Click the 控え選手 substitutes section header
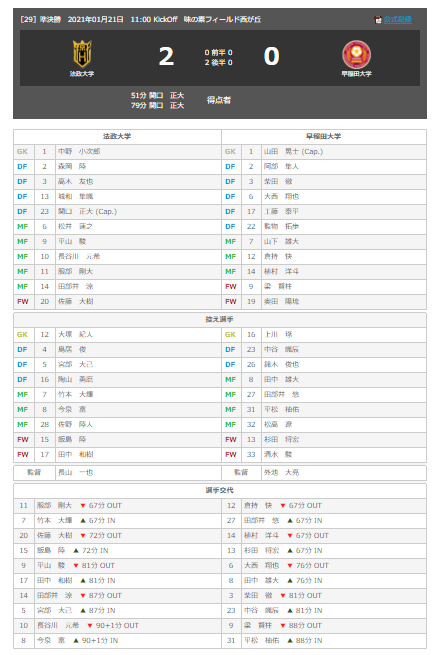440x655 pixels. click(x=220, y=320)
